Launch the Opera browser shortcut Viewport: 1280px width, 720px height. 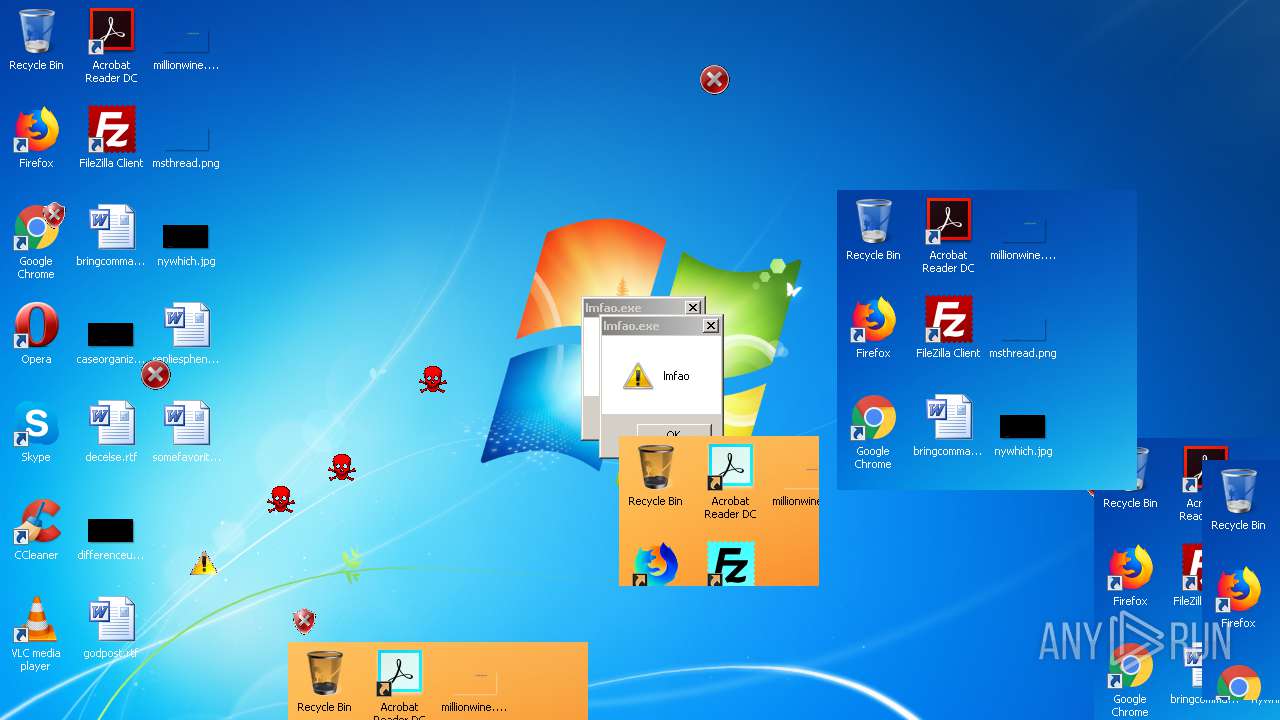coord(36,334)
